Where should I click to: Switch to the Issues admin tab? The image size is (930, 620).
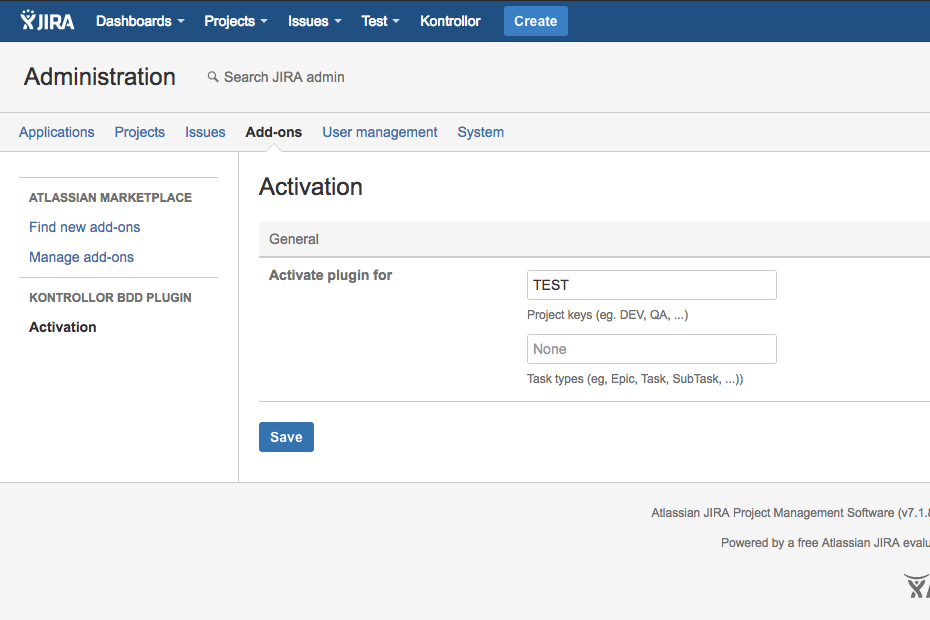click(205, 132)
